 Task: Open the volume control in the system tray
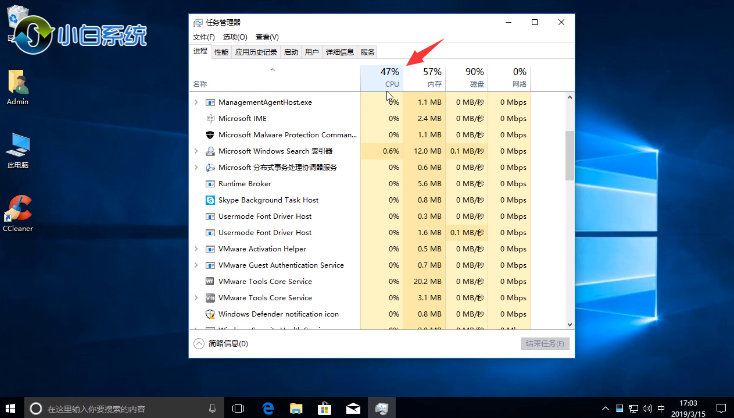[647, 408]
